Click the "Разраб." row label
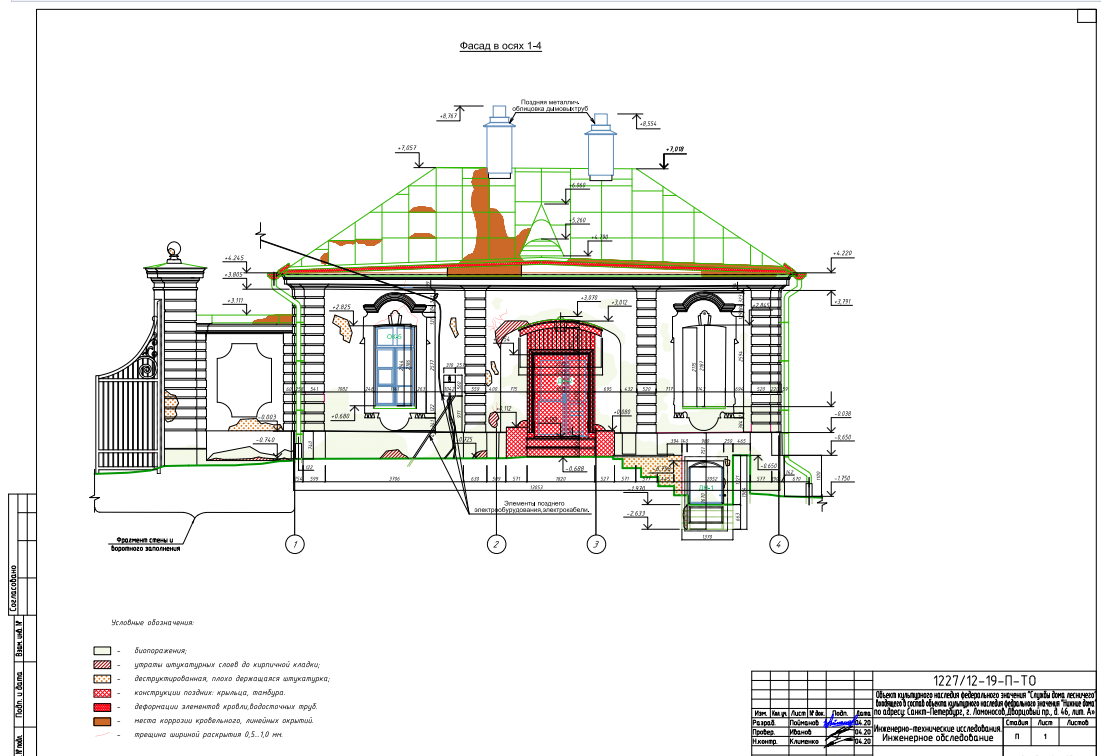Viewport: 1101px width, 756px height. click(764, 722)
